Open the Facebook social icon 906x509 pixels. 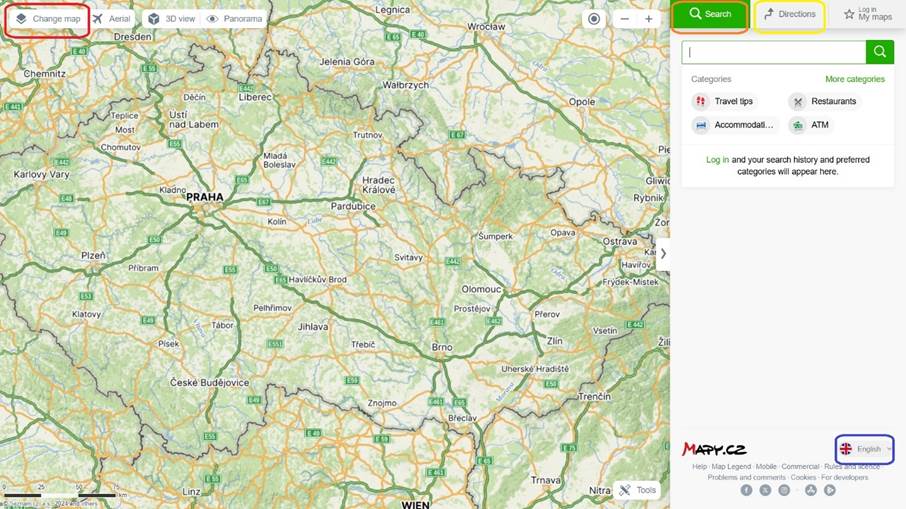(746, 490)
